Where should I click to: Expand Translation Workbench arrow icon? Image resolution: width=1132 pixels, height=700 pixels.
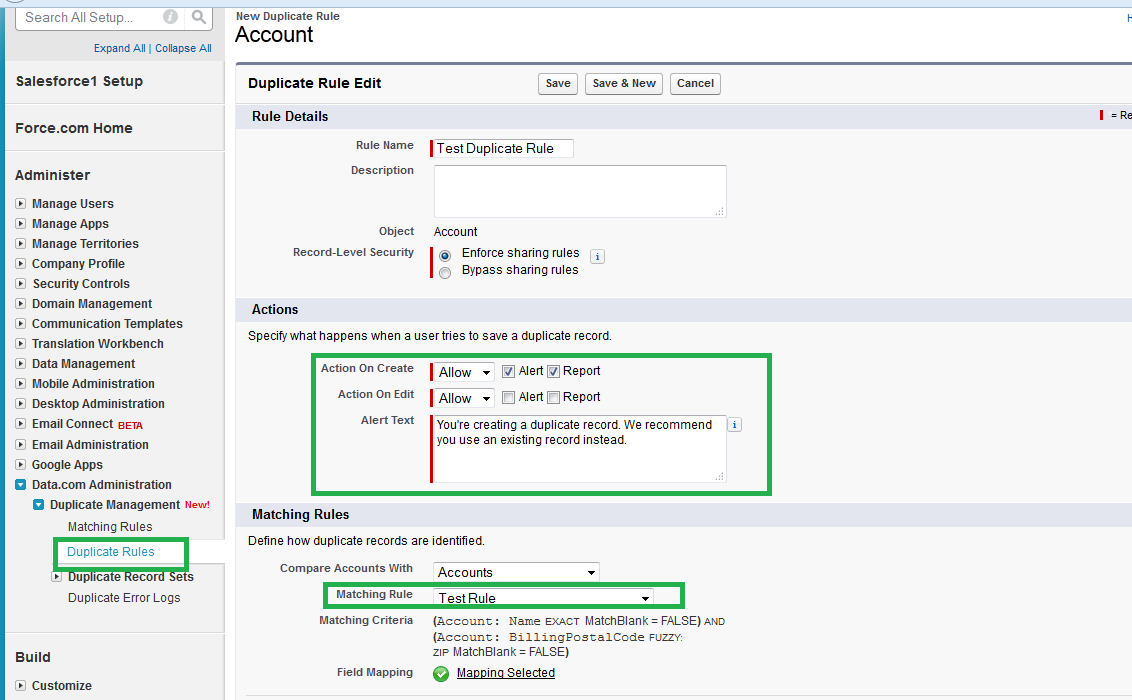(21, 344)
